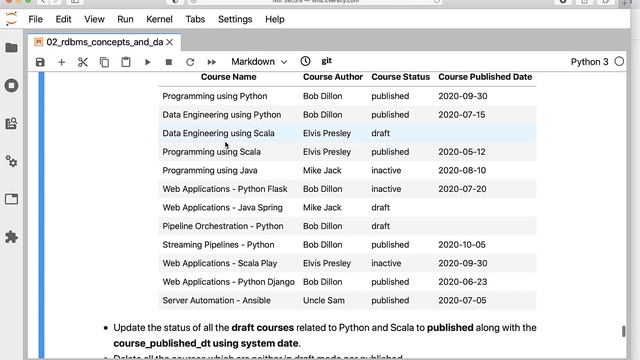Viewport: 640px width, 360px height.
Task: Open the running terminals and kernels sidebar icon
Action: tap(11, 85)
